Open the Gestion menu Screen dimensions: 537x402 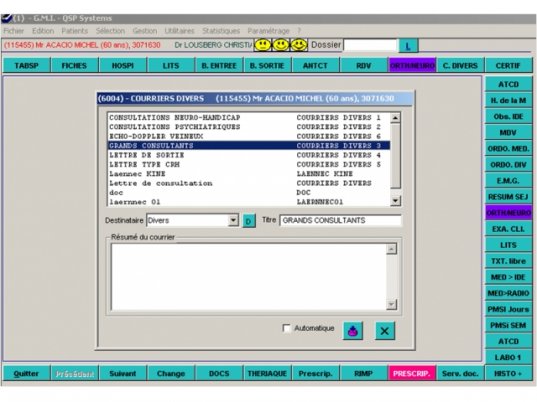click(x=145, y=31)
